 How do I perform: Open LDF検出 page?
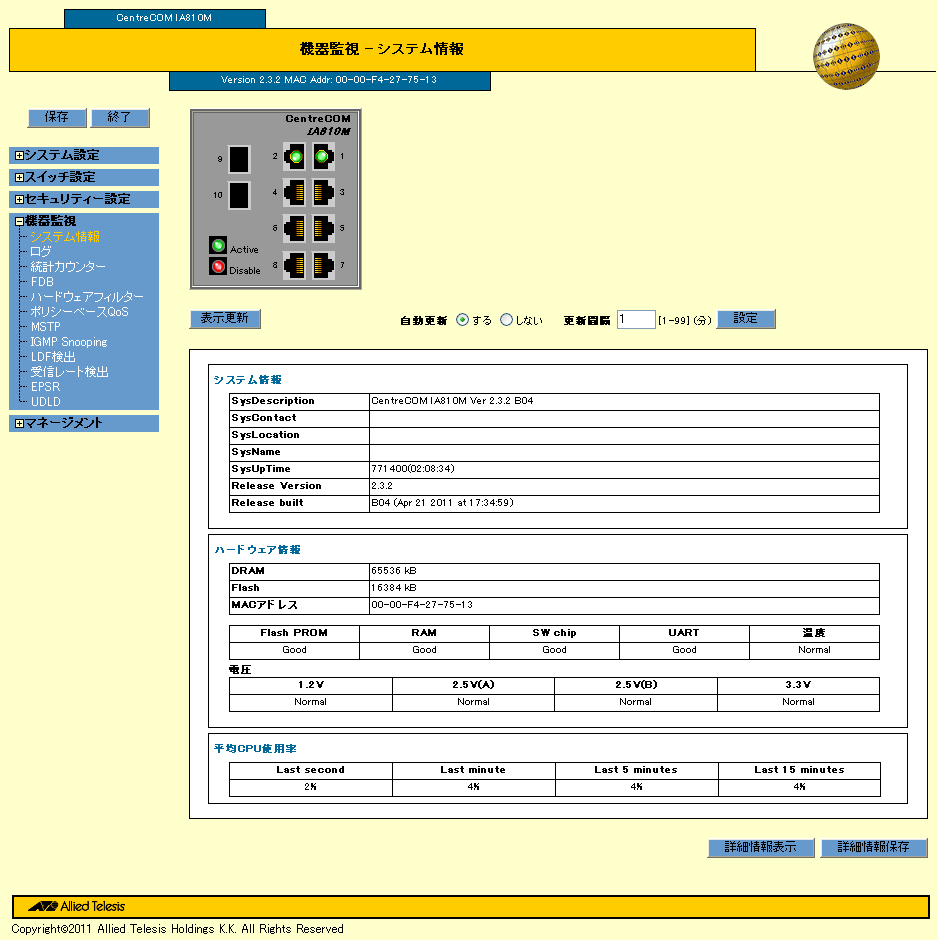coord(53,357)
